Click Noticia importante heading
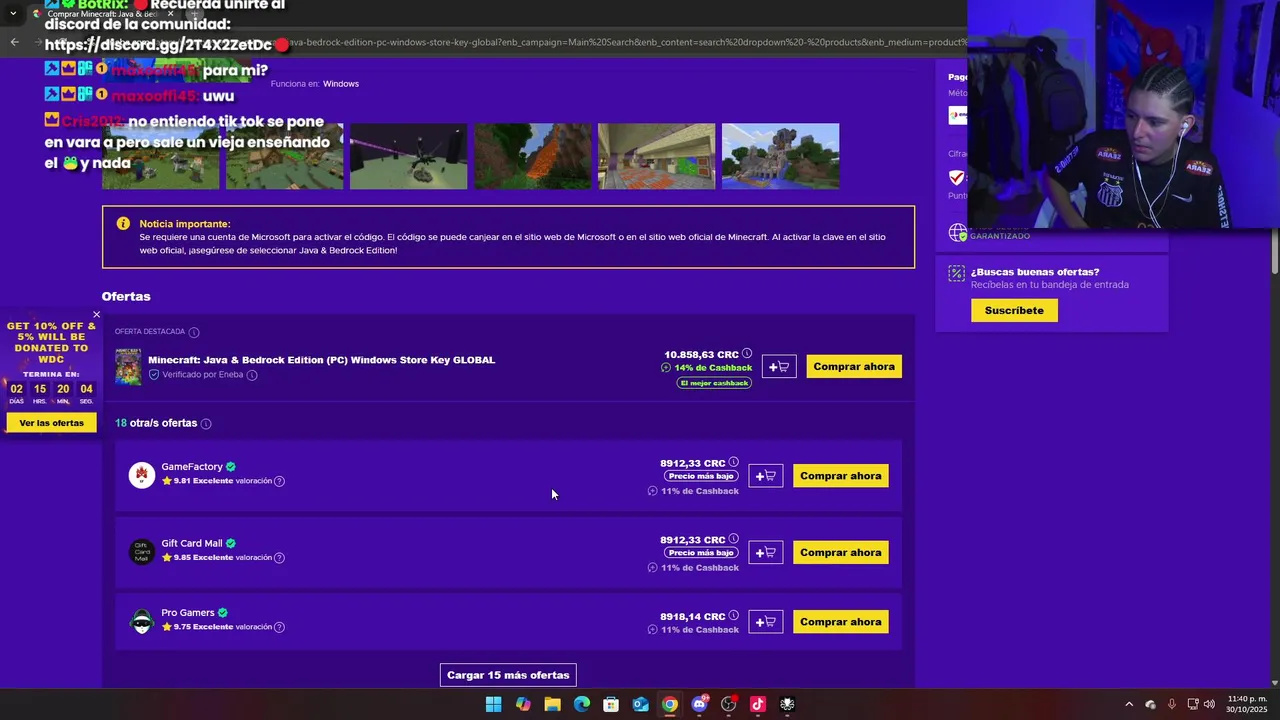The width and height of the screenshot is (1280, 720). point(185,224)
